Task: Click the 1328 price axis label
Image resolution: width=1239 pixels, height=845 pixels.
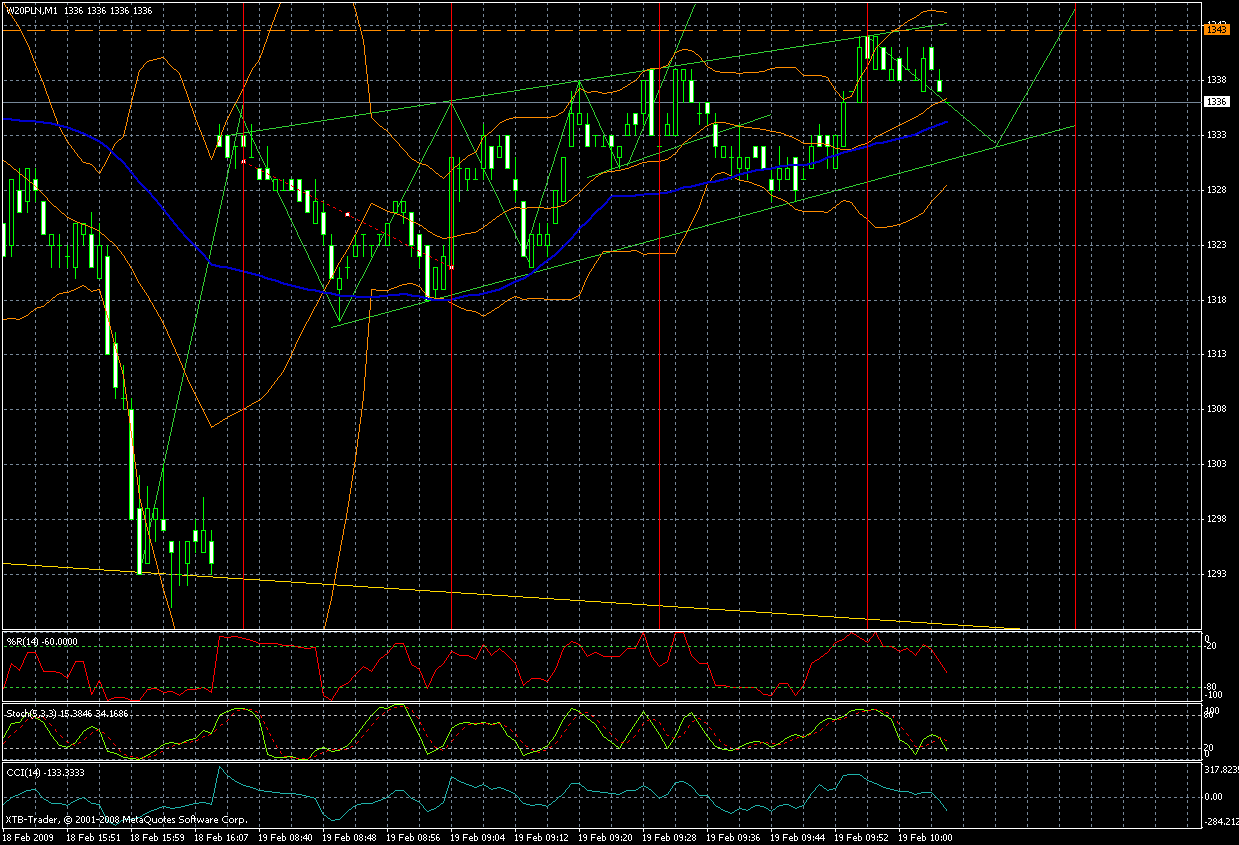Action: point(1216,189)
